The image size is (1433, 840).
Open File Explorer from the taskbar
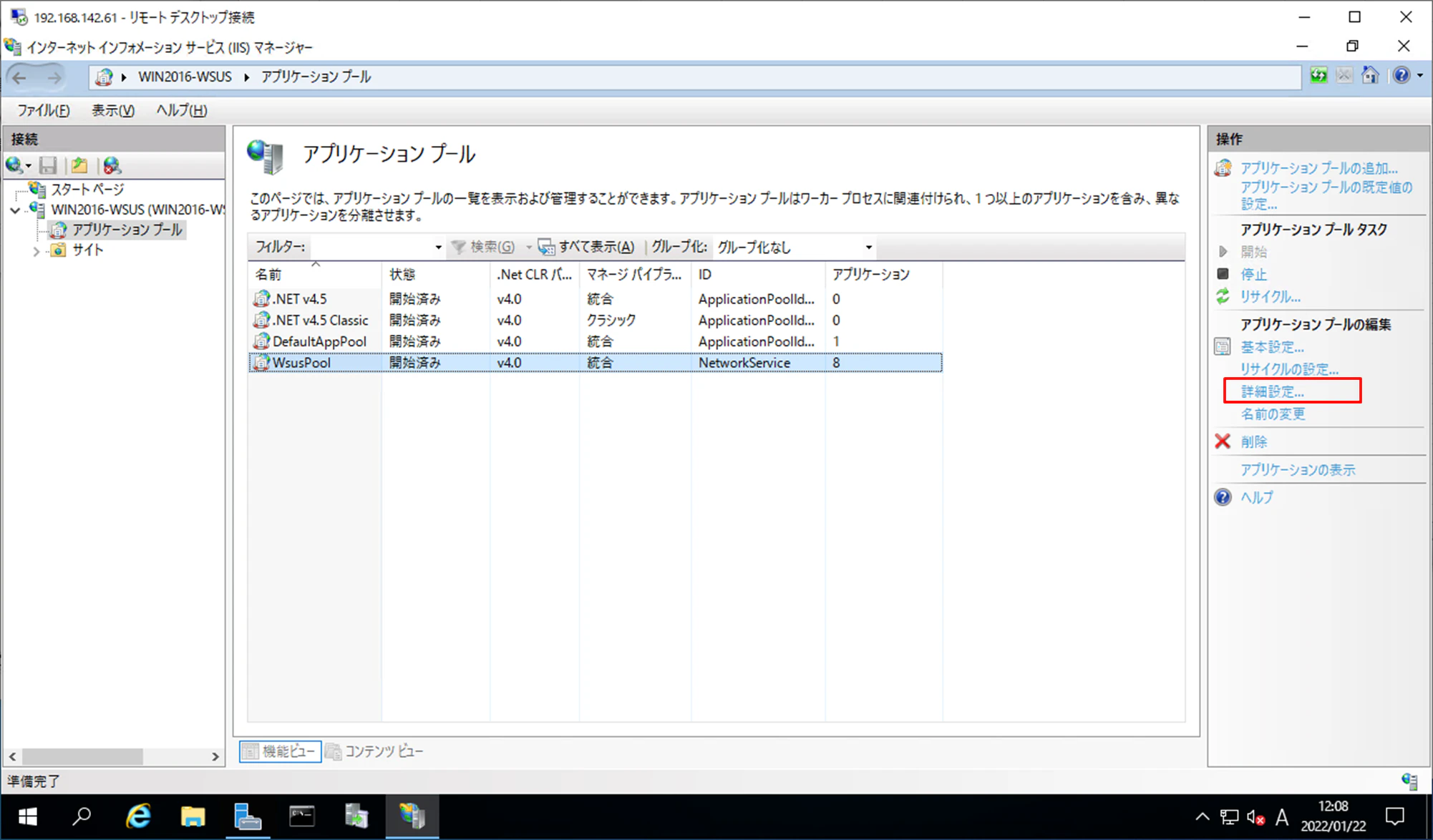click(x=193, y=816)
